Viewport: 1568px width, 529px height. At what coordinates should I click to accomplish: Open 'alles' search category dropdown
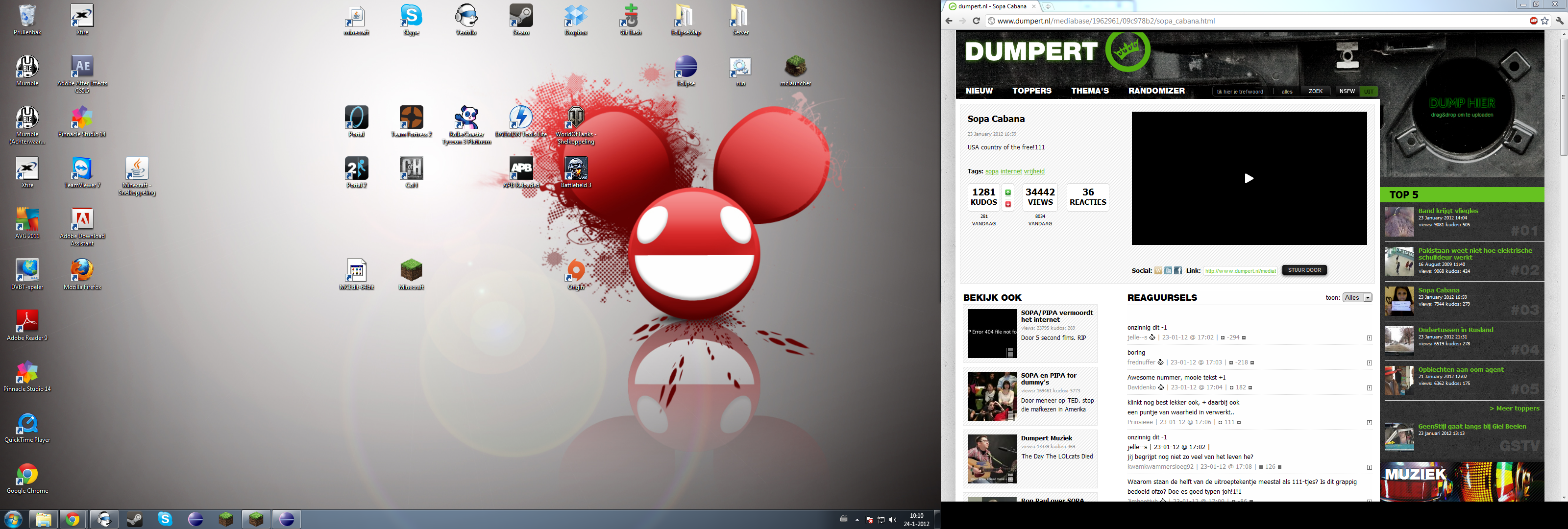(1287, 91)
